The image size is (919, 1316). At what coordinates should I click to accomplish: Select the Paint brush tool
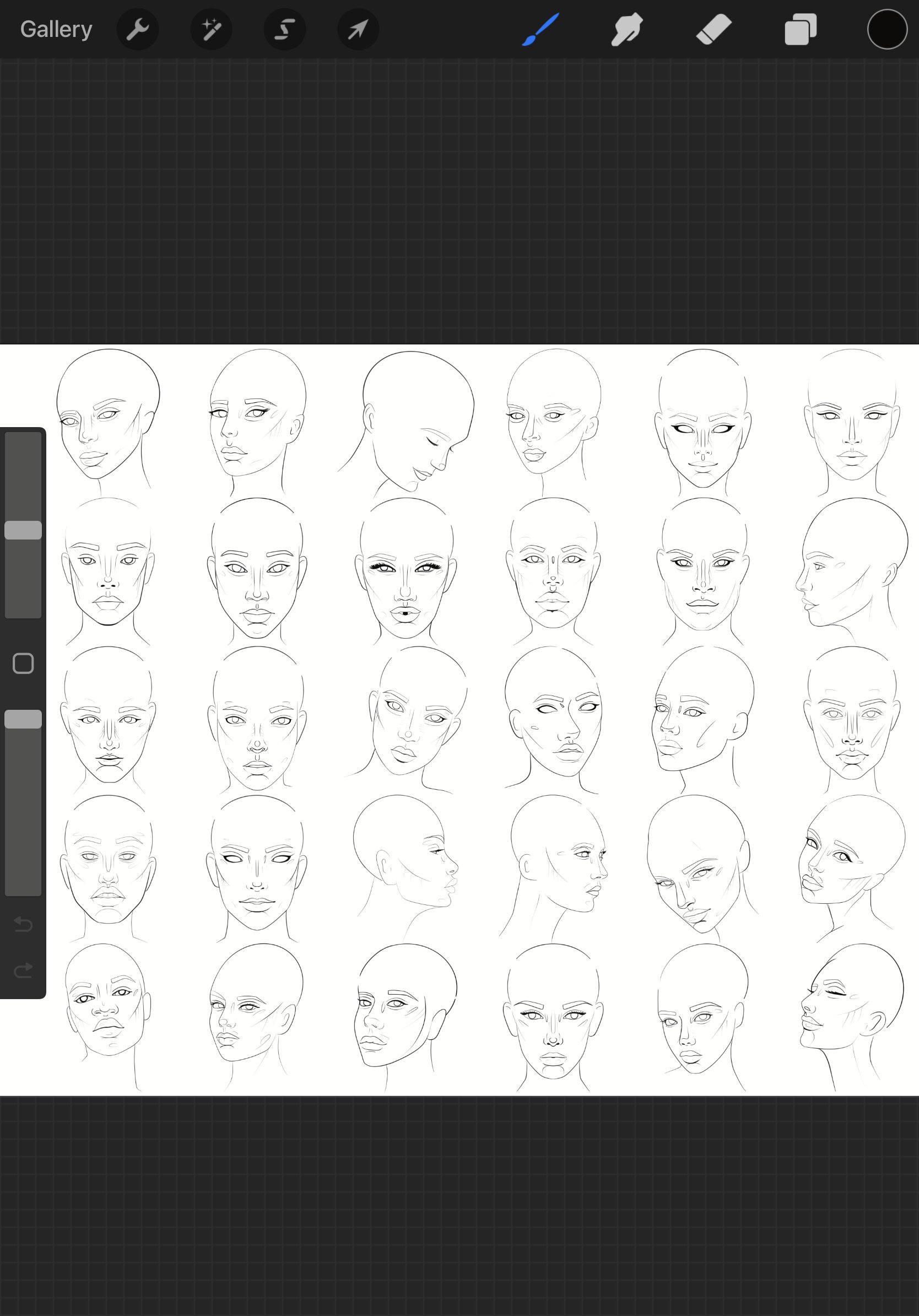coord(539,29)
